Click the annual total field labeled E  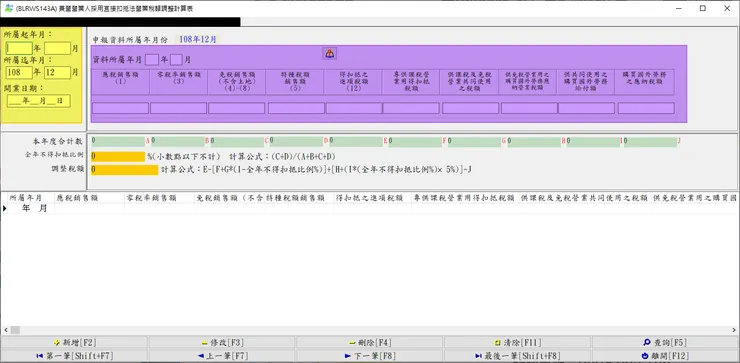point(356,142)
